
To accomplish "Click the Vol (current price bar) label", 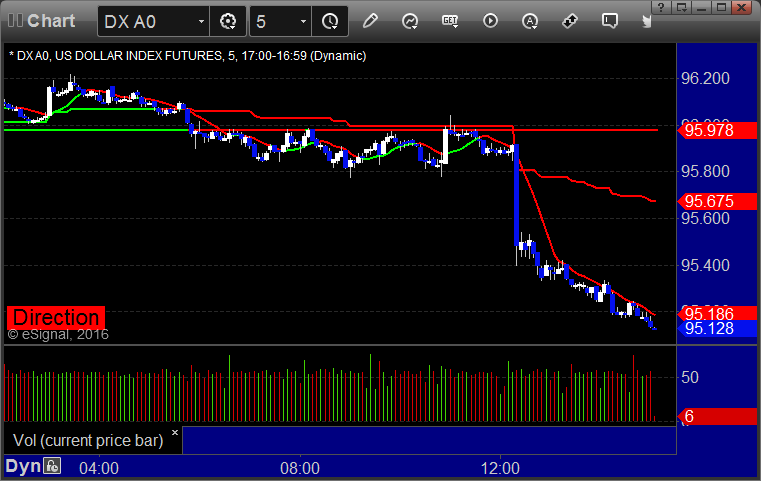I will point(88,440).
